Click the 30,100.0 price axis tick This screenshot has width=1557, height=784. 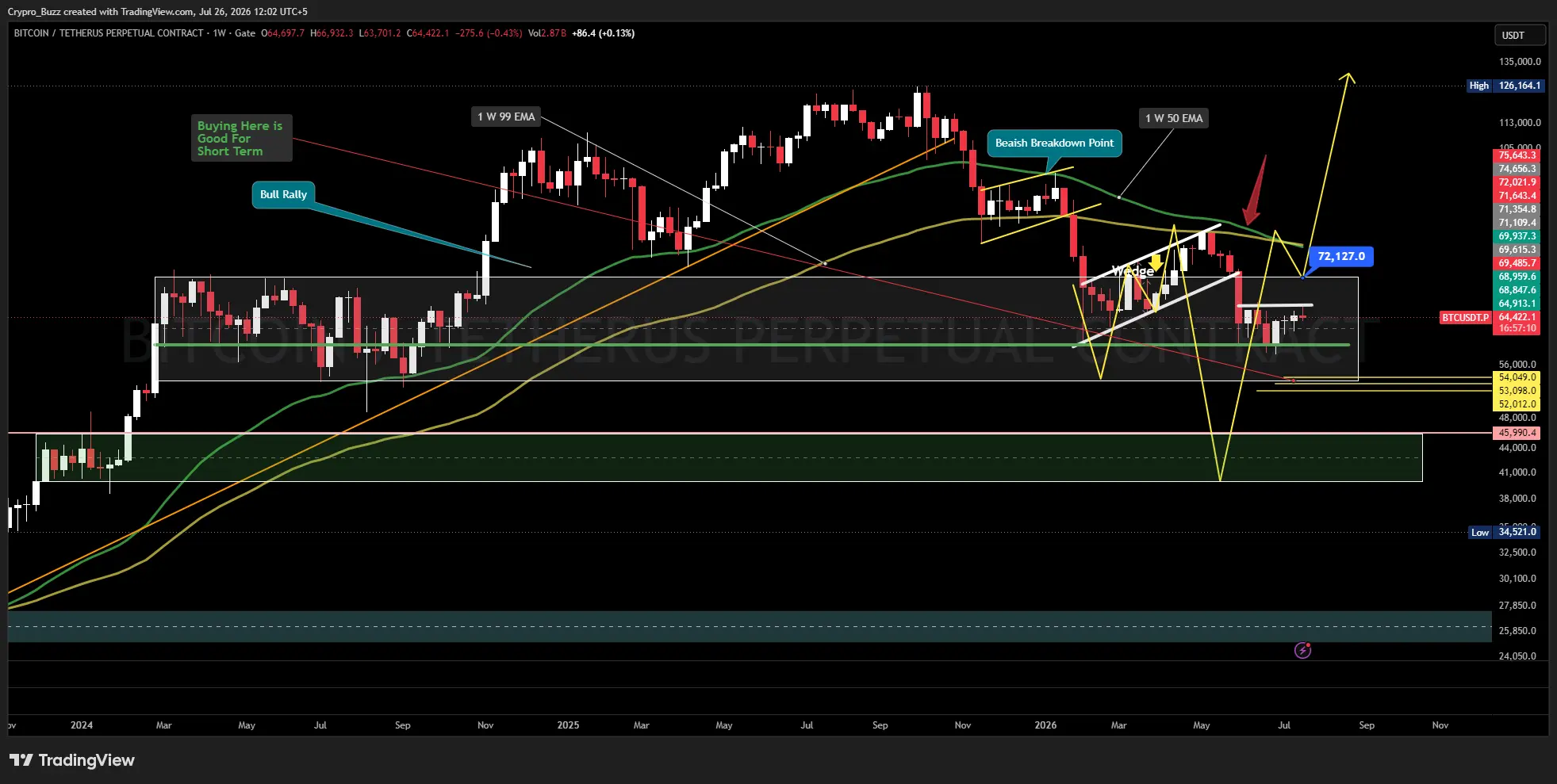pyautogui.click(x=1517, y=579)
